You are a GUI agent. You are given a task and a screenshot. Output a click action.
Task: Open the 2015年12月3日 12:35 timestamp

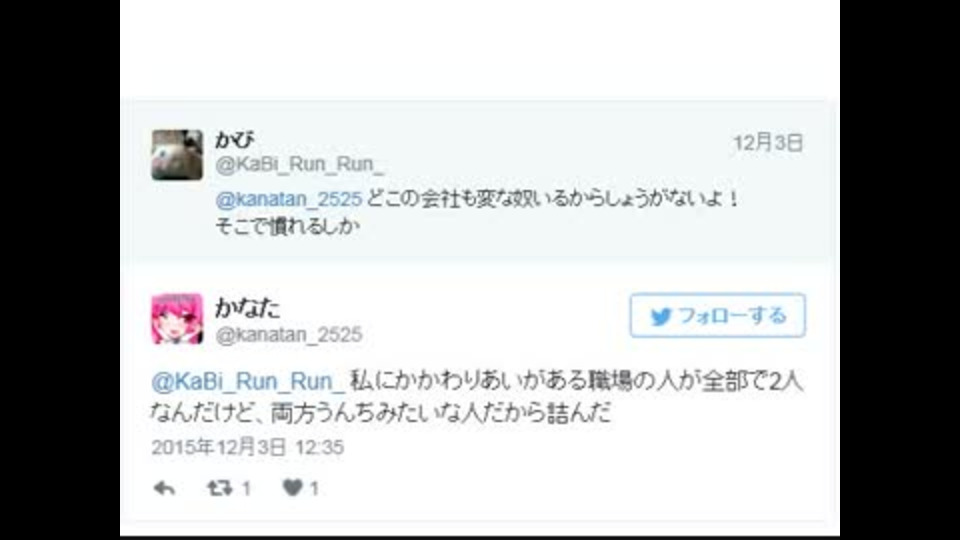pos(247,448)
